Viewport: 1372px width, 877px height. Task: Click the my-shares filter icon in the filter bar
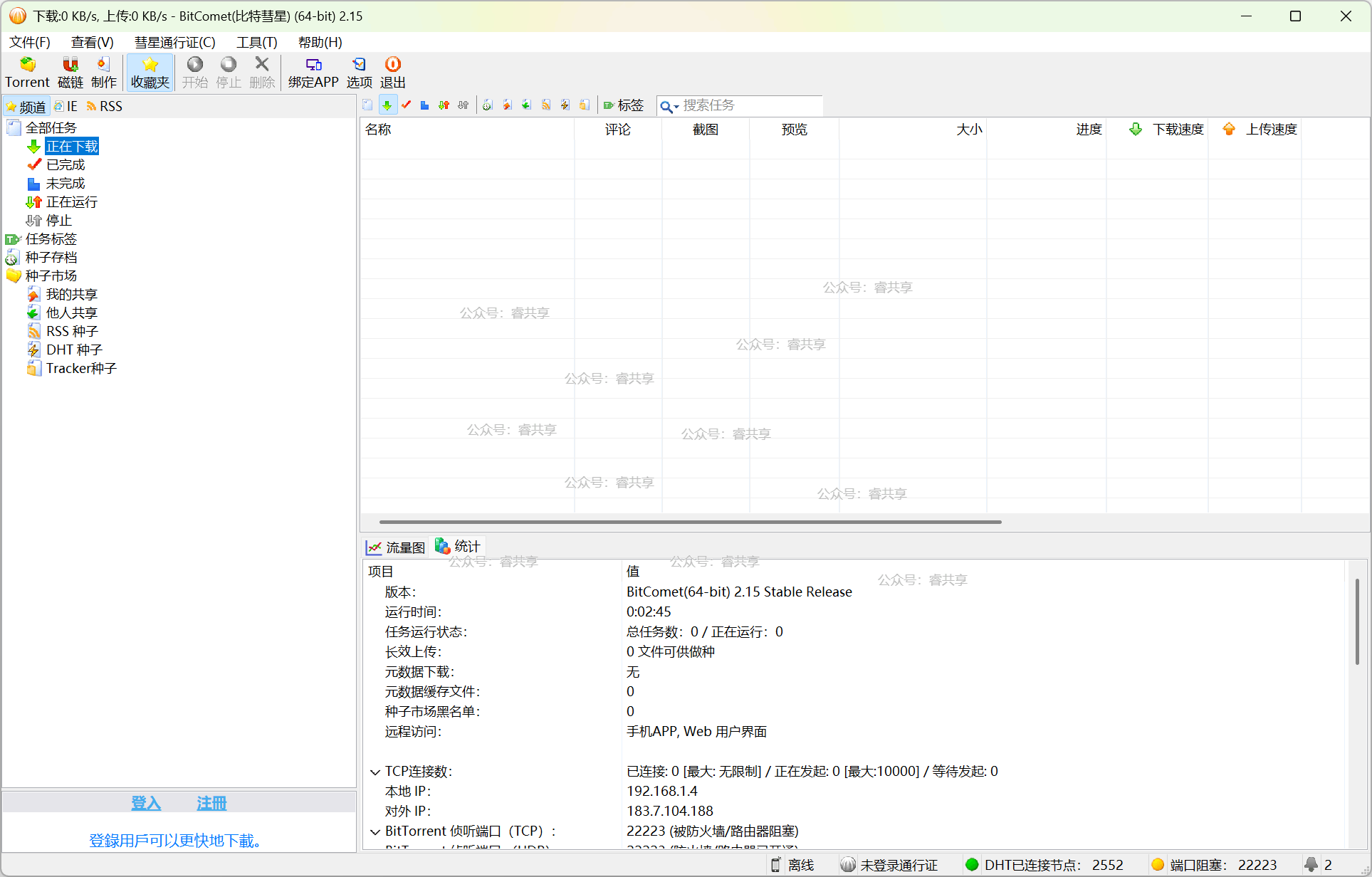[x=507, y=105]
